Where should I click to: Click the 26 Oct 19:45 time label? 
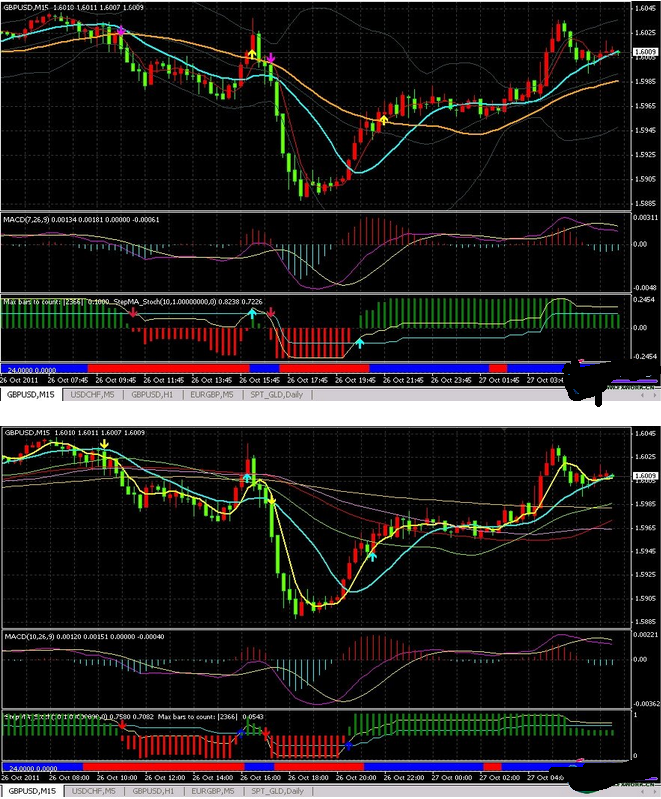(355, 380)
